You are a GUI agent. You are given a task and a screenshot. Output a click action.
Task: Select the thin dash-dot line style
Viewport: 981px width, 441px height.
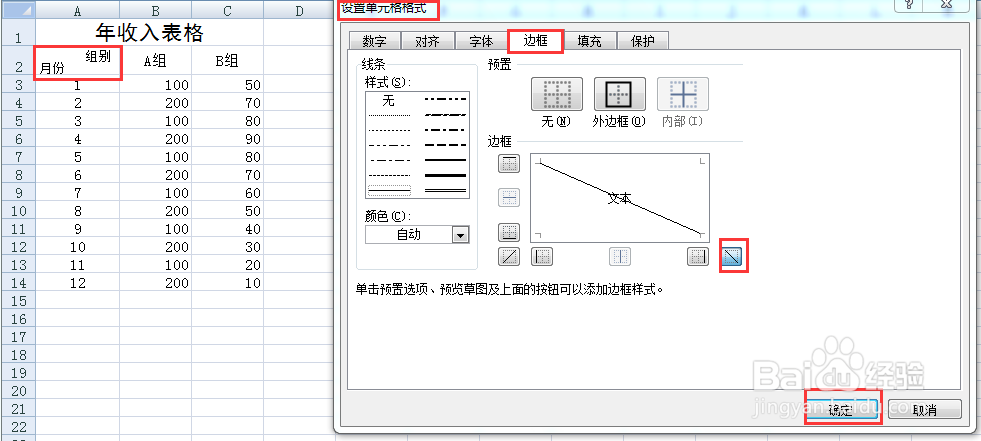coord(389,160)
